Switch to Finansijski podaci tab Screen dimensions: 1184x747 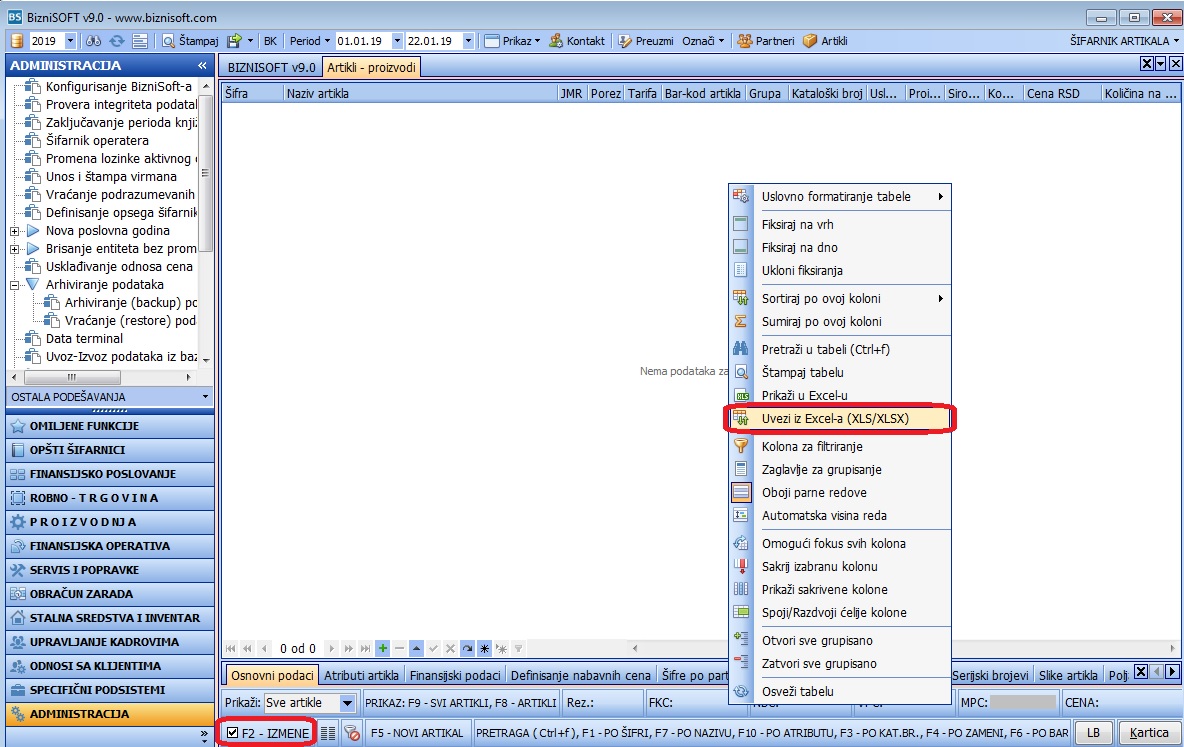455,676
